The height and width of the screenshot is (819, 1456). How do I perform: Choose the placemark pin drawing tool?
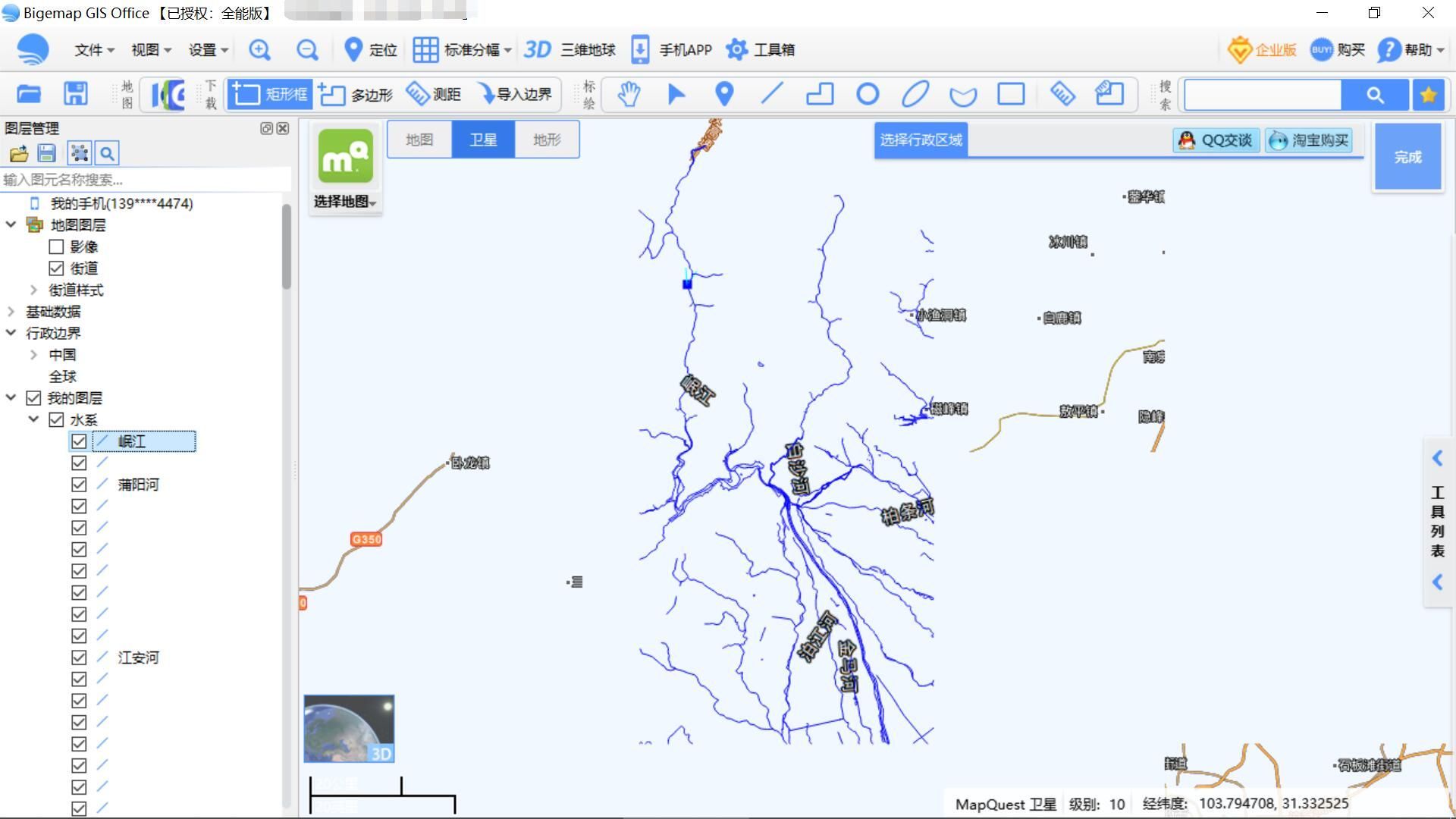pyautogui.click(x=724, y=95)
